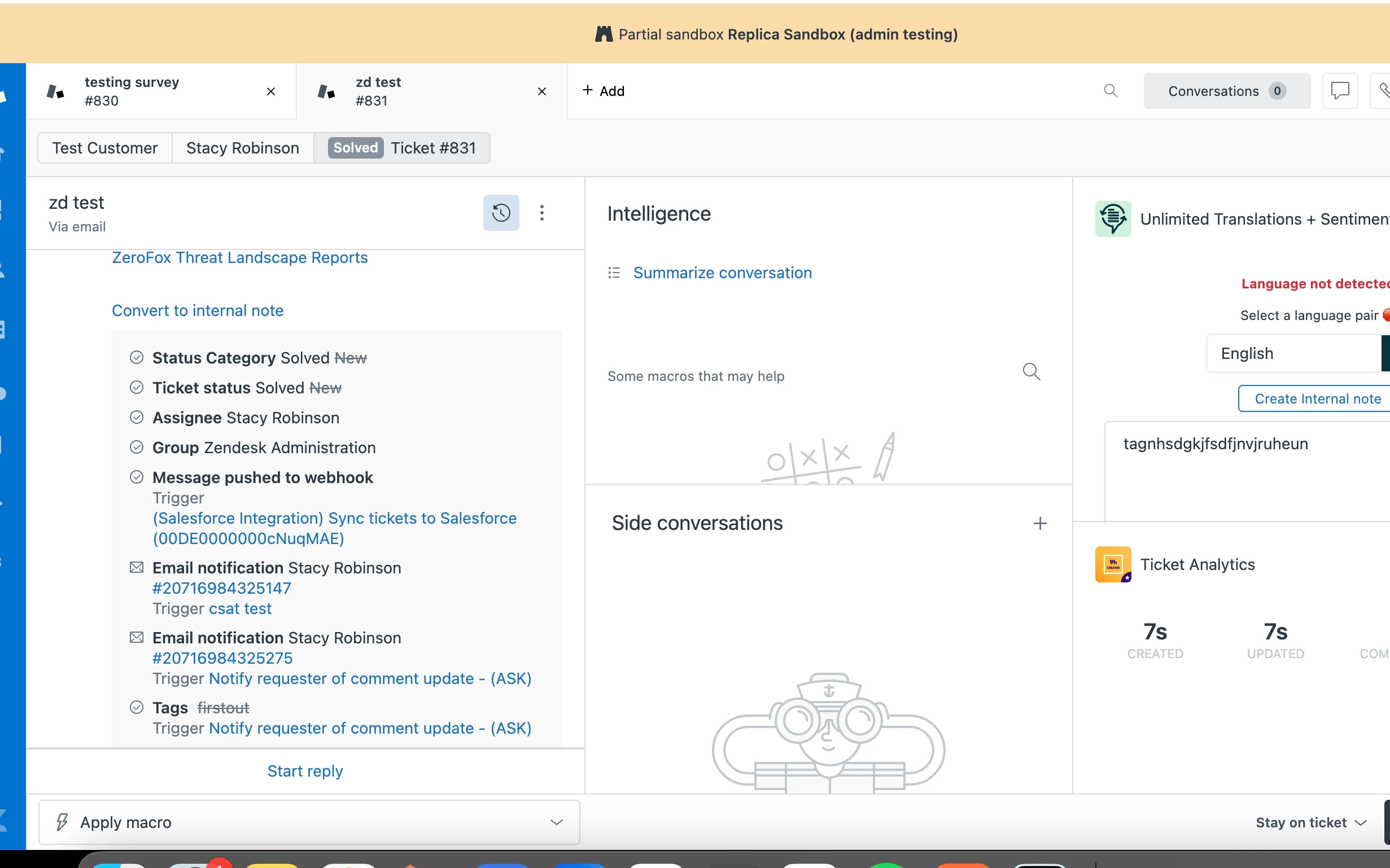The height and width of the screenshot is (868, 1390).
Task: Close the zd test #831 tab
Action: pos(541,91)
